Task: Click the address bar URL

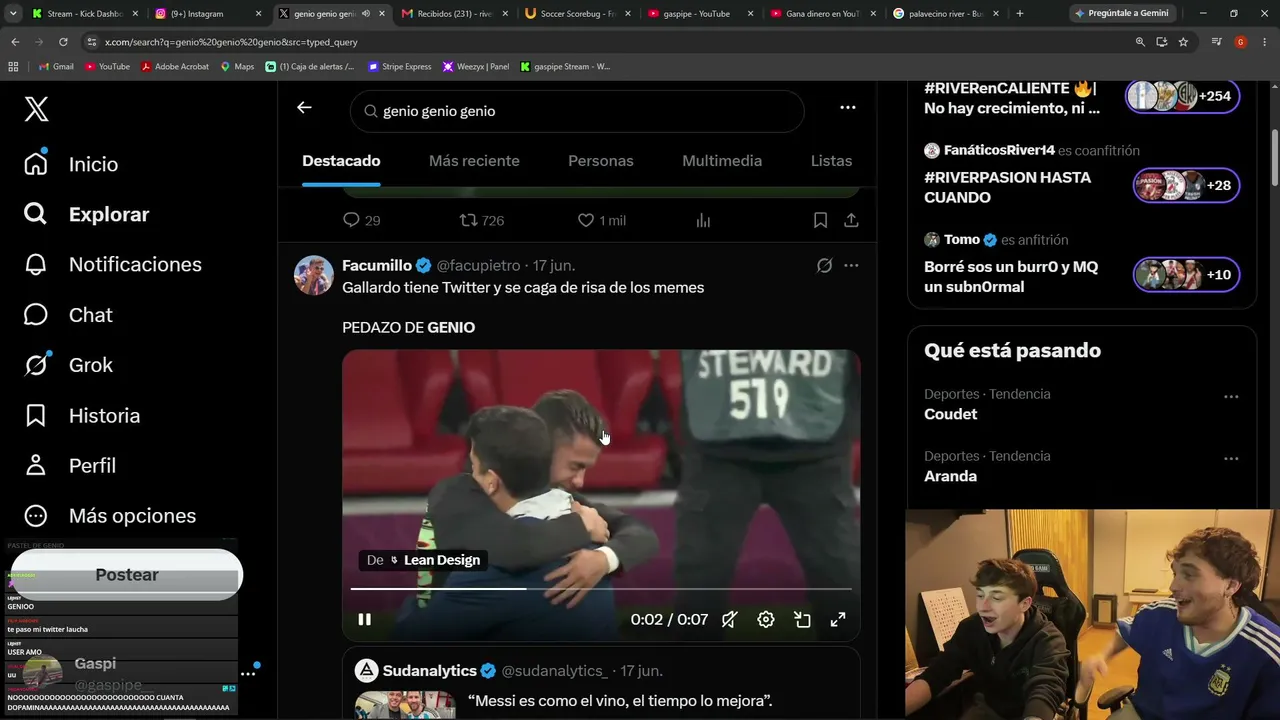Action: 231,42
